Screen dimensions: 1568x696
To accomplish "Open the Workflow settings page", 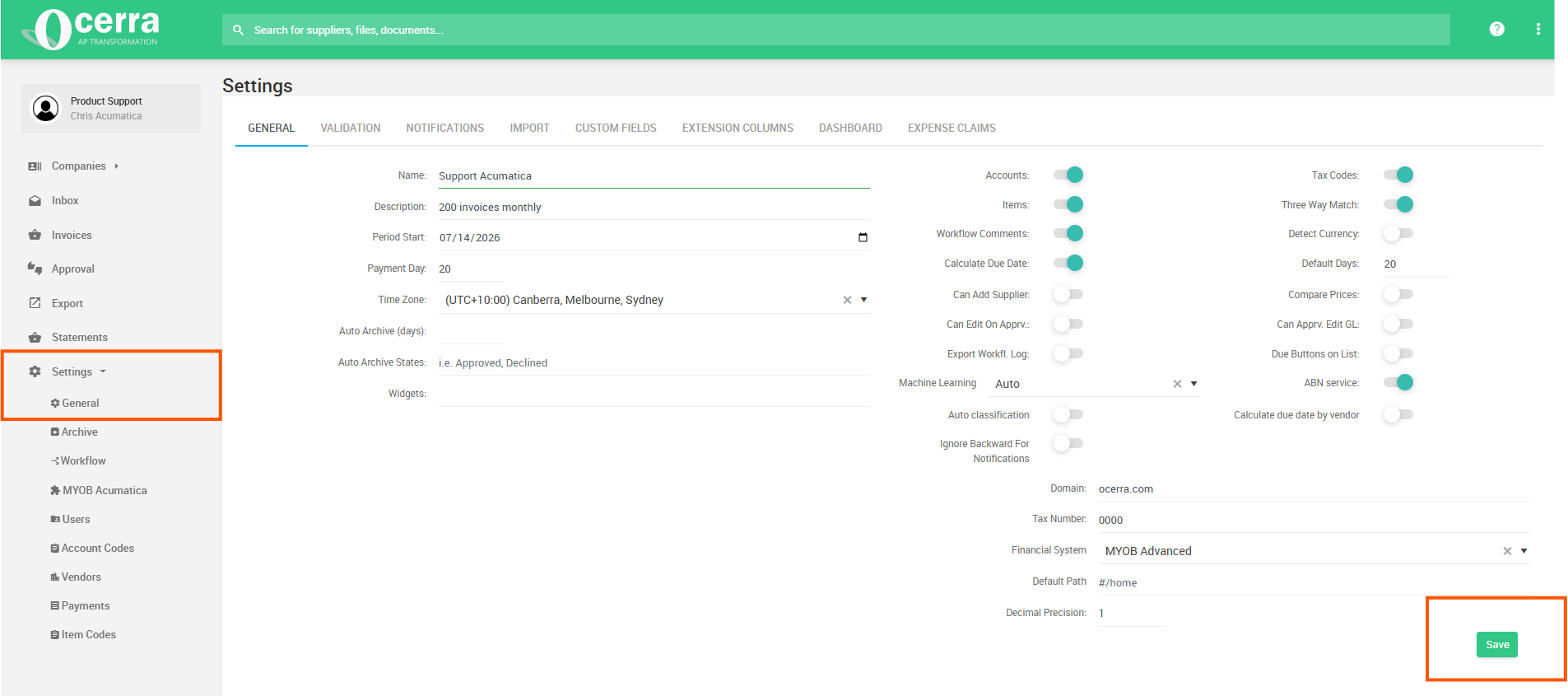I will click(x=78, y=460).
